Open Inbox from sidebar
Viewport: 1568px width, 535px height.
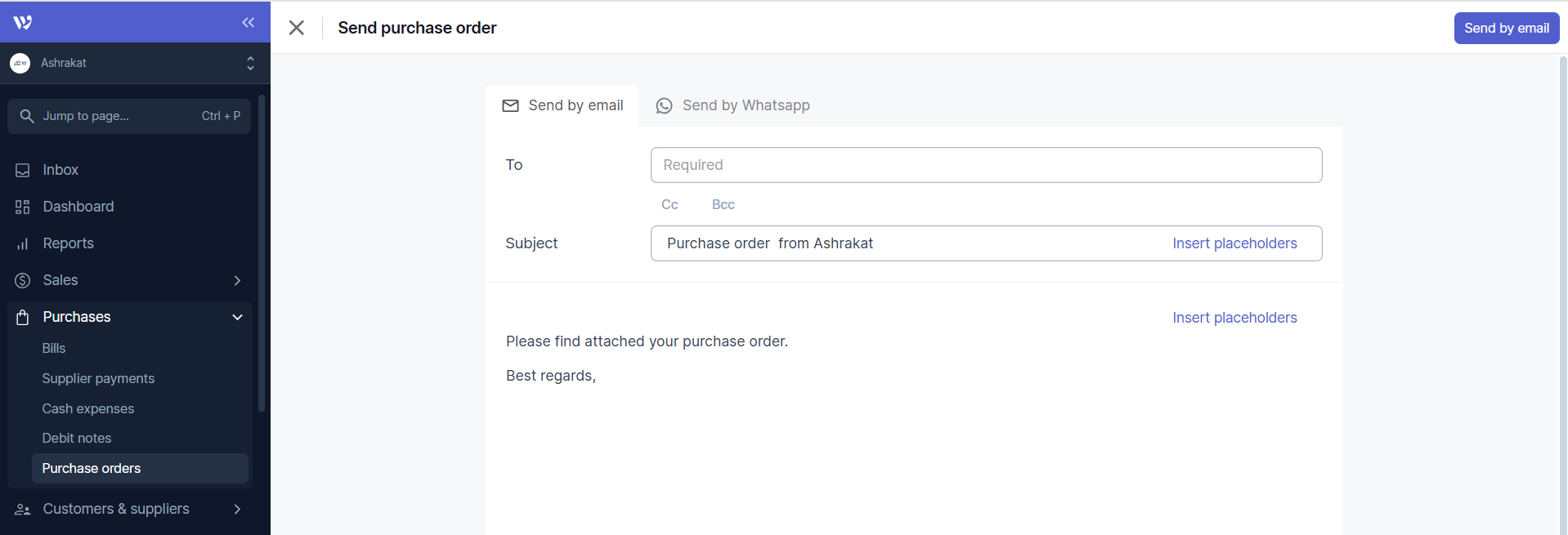pyautogui.click(x=60, y=170)
